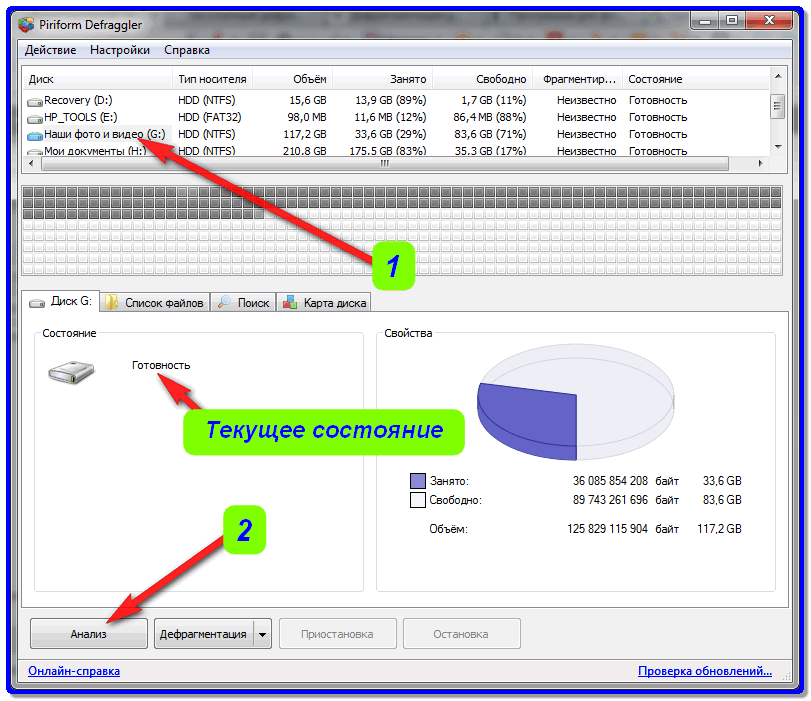Viewport: 811px width, 701px height.
Task: Click the HDD (FAT32) media type cell
Action: pyautogui.click(x=209, y=117)
